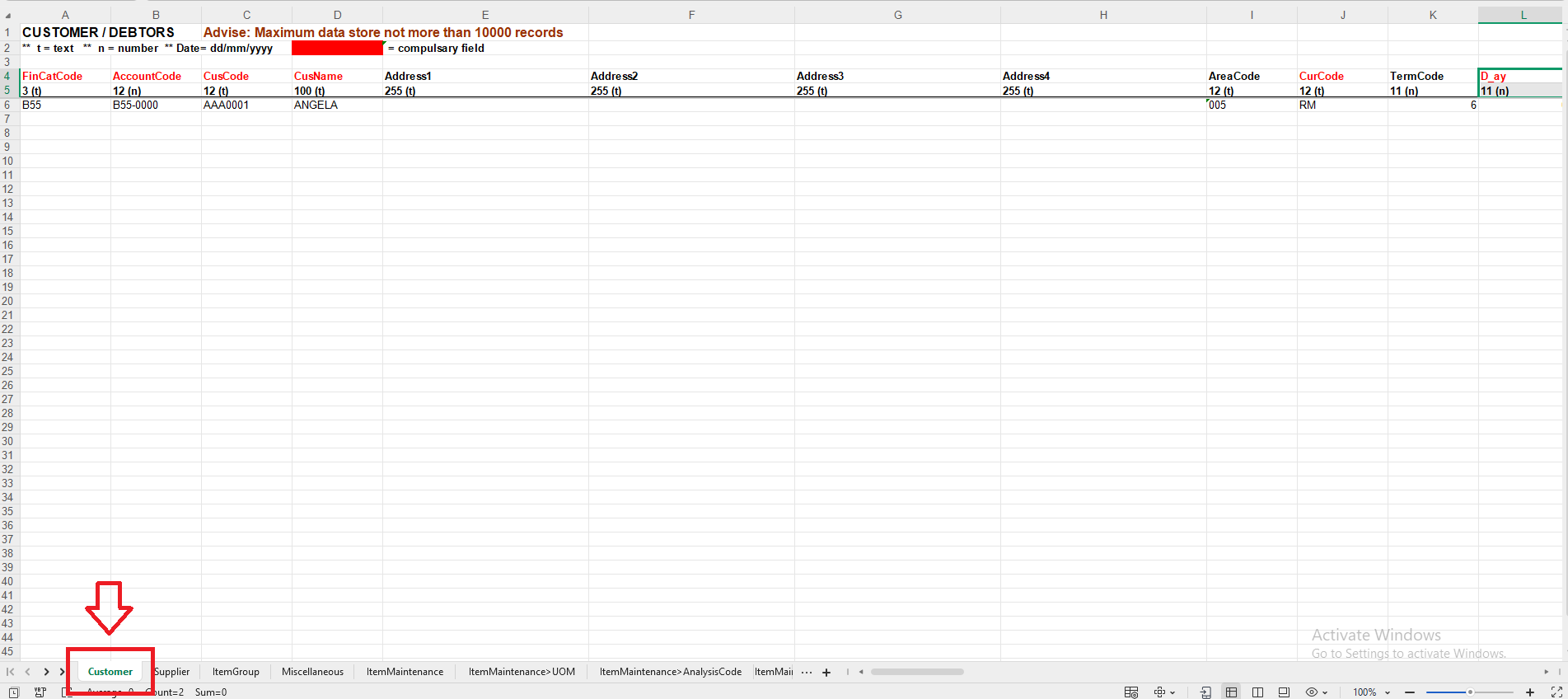Click the zoom in plus icon
Screen dimensions: 1568x699
point(1530,692)
